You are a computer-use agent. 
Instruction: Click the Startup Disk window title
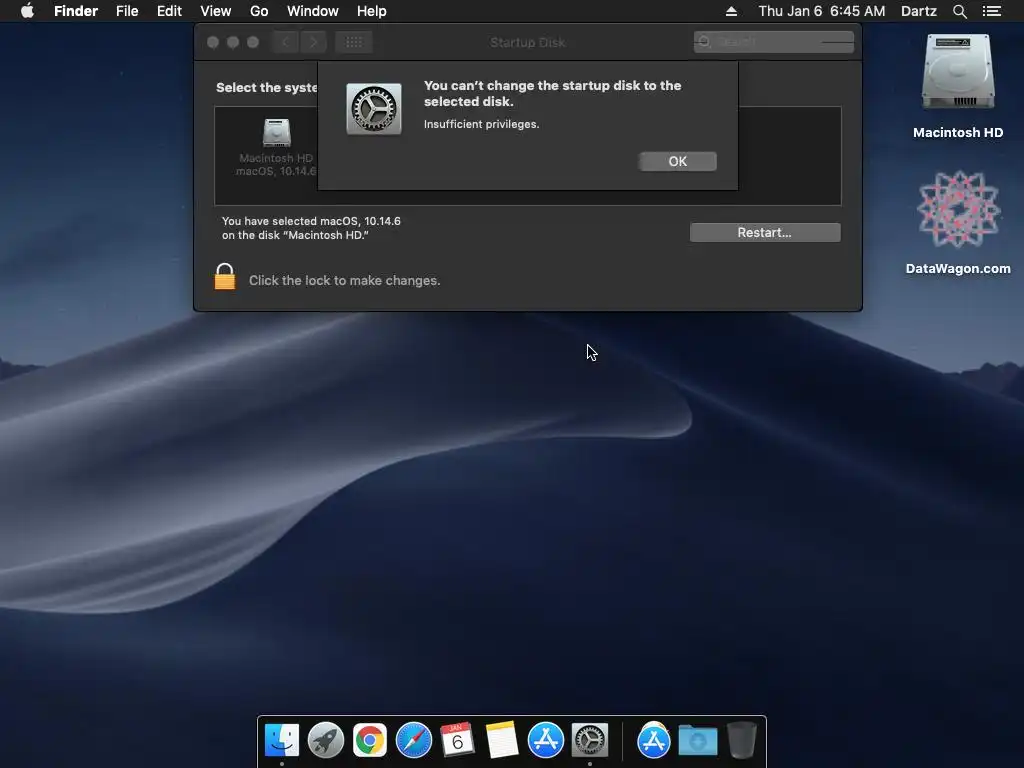click(528, 42)
